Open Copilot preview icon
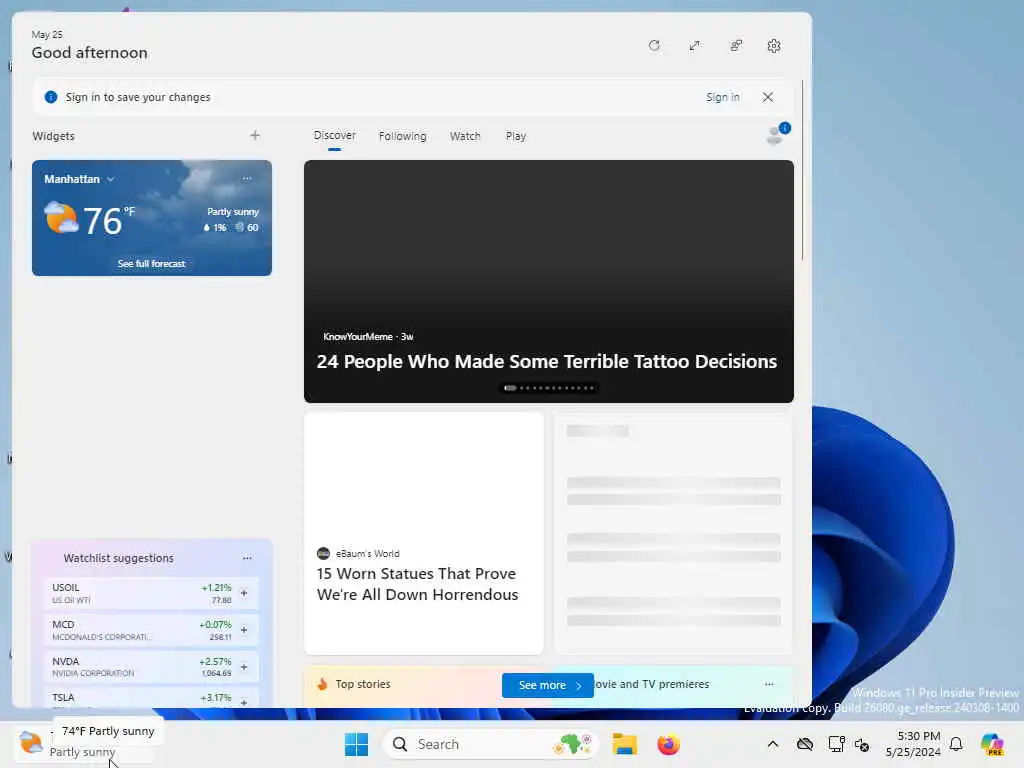Image resolution: width=1024 pixels, height=768 pixels. tap(992, 744)
